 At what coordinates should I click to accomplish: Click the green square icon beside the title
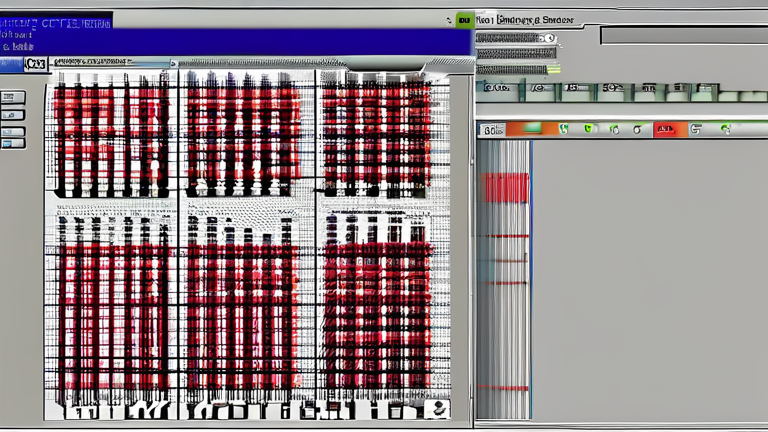(x=464, y=20)
